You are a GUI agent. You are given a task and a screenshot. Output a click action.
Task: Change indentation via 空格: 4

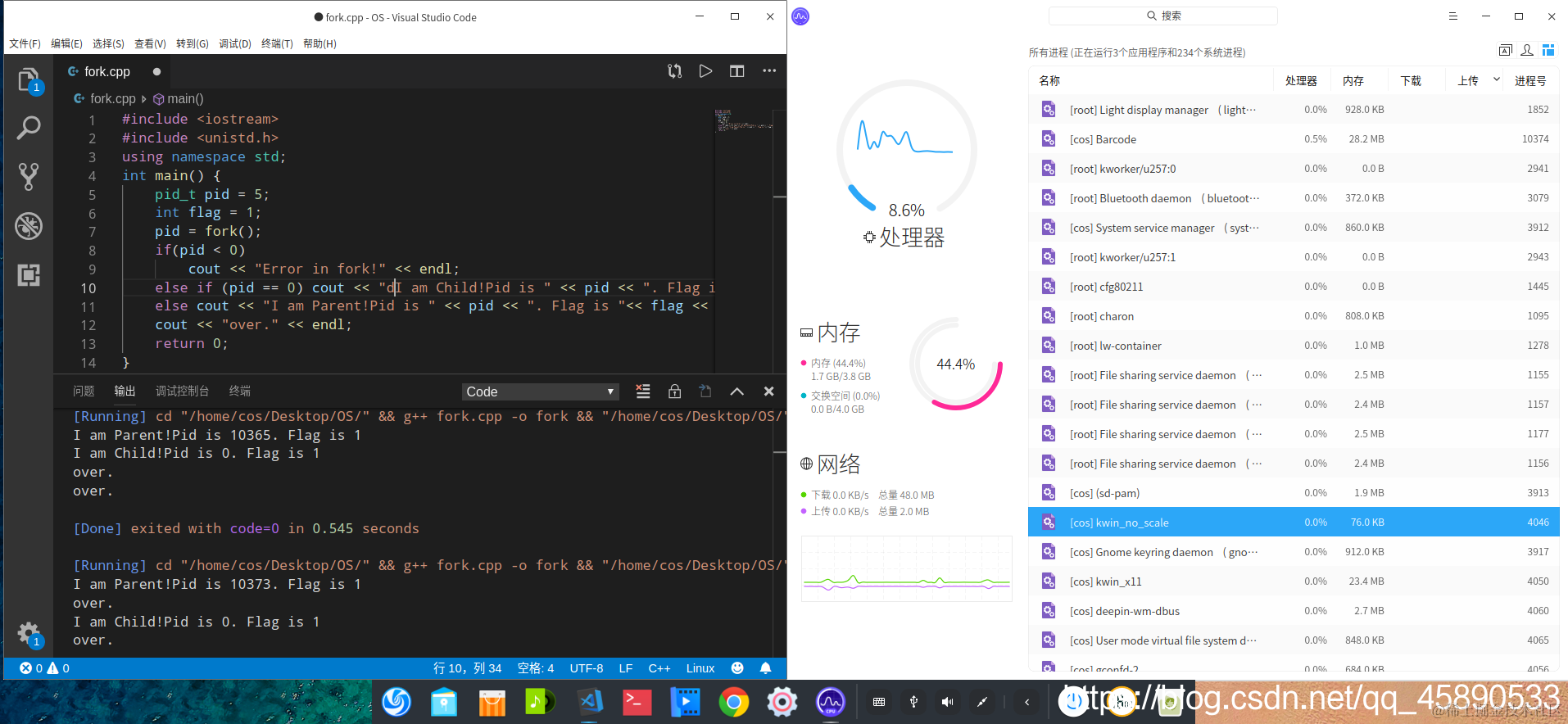pyautogui.click(x=536, y=668)
